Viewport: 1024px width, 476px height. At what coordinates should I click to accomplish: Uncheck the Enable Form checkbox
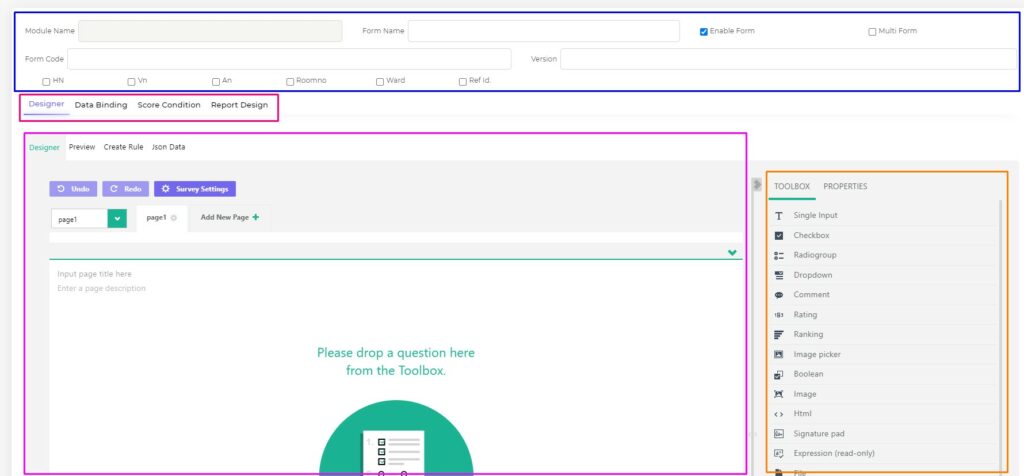704,31
